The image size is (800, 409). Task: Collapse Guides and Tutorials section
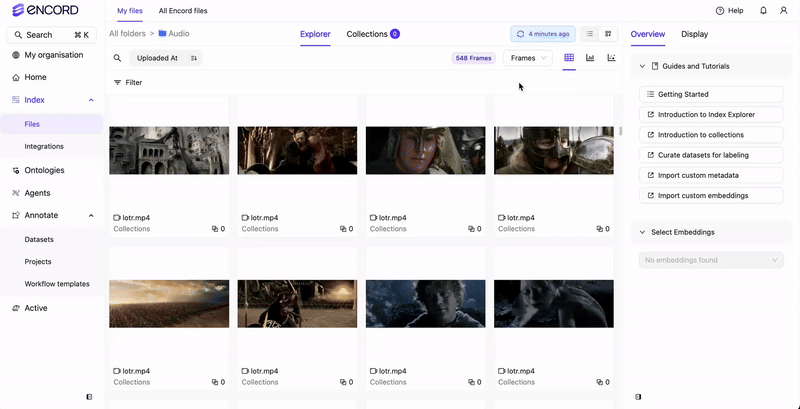click(642, 66)
